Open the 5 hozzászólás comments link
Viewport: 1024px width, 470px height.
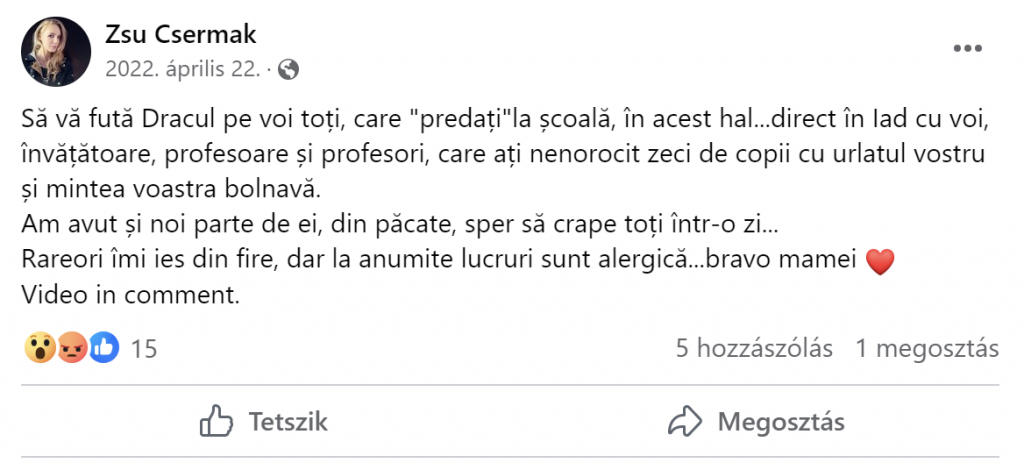(x=754, y=349)
